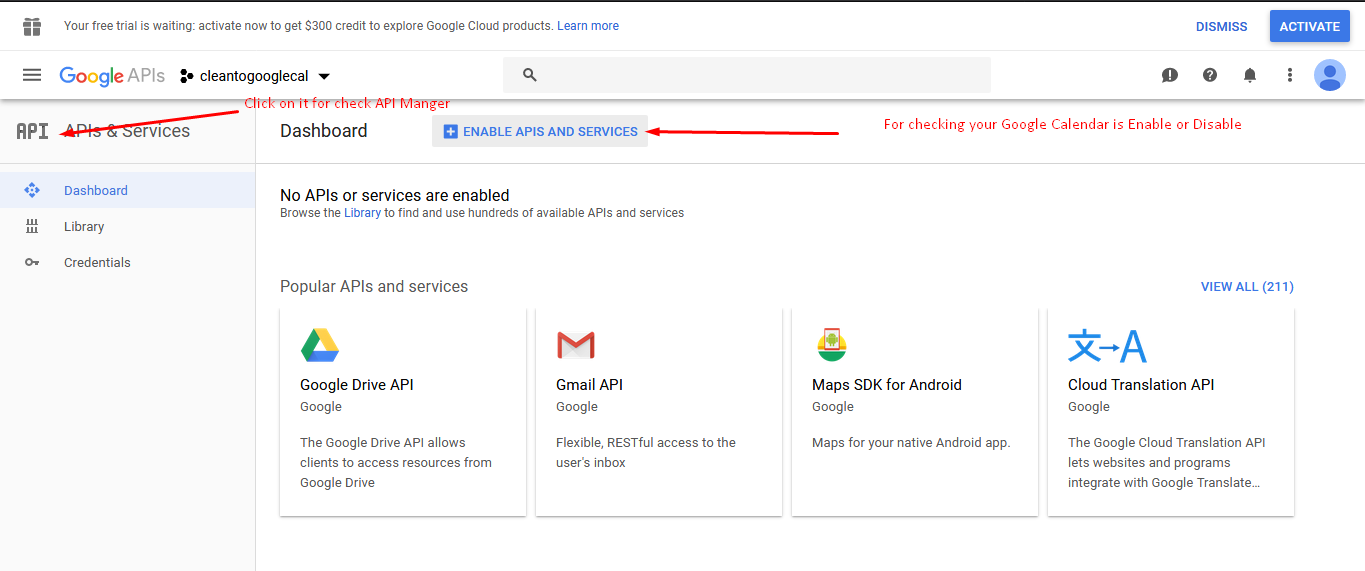The width and height of the screenshot is (1365, 571).
Task: Select the Credentials menu item
Action: (x=128, y=262)
